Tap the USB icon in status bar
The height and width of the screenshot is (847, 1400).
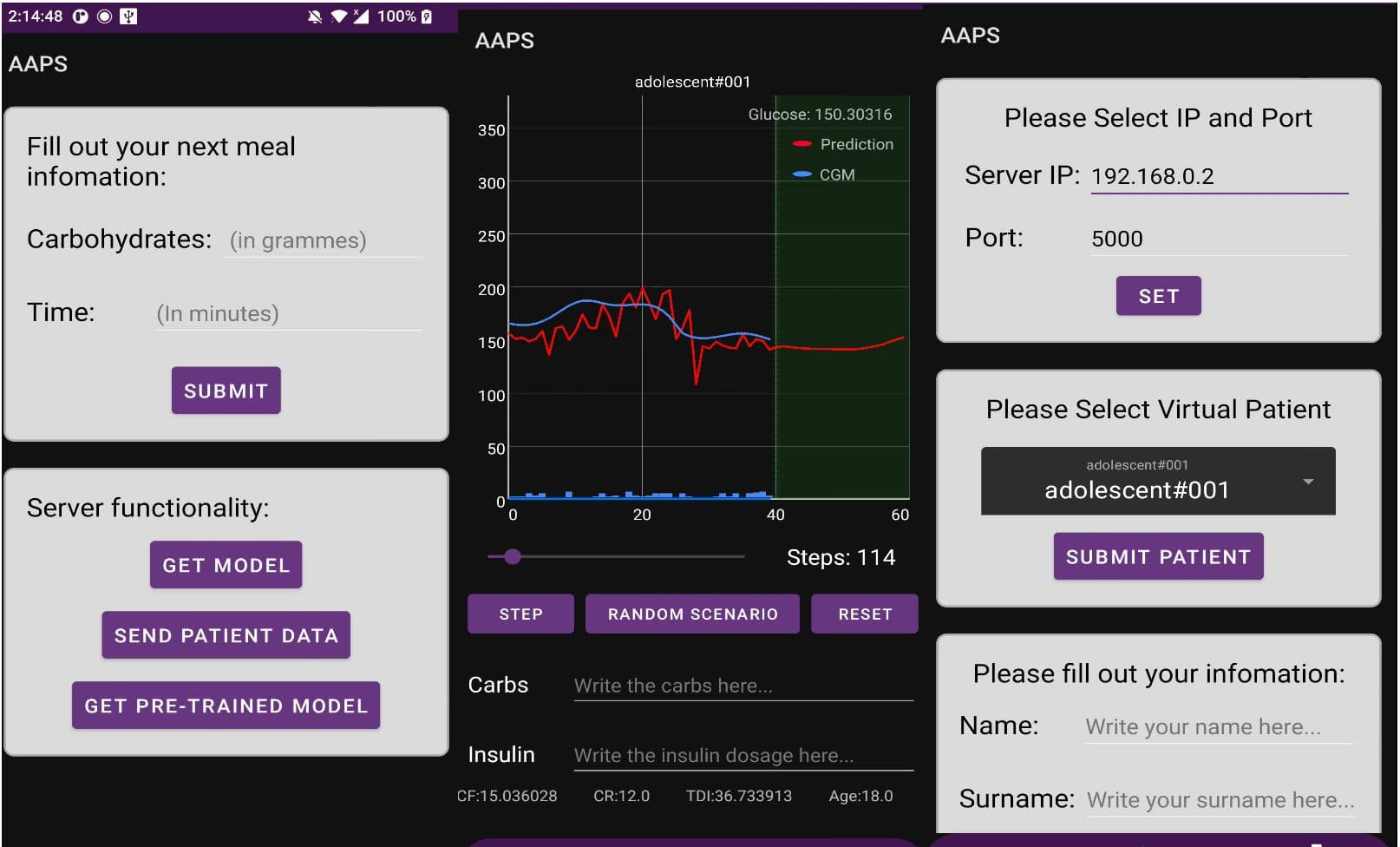[128, 16]
